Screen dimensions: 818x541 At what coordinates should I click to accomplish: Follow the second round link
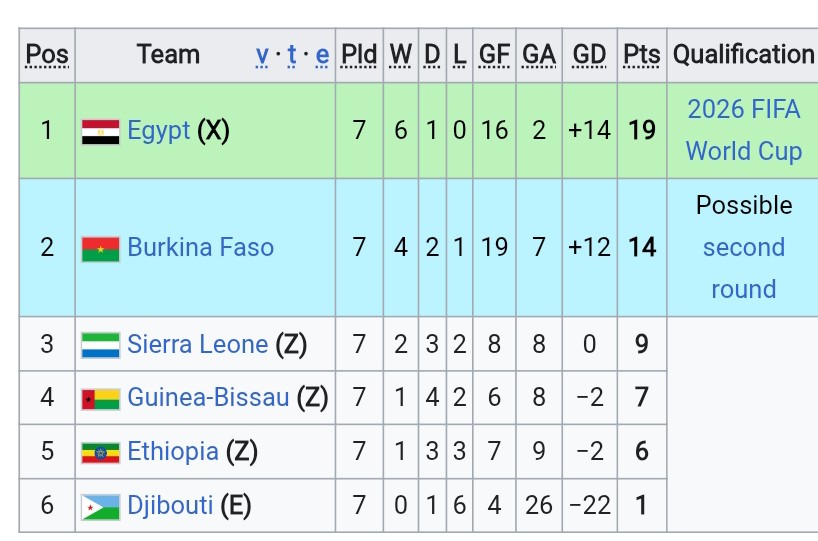(744, 268)
